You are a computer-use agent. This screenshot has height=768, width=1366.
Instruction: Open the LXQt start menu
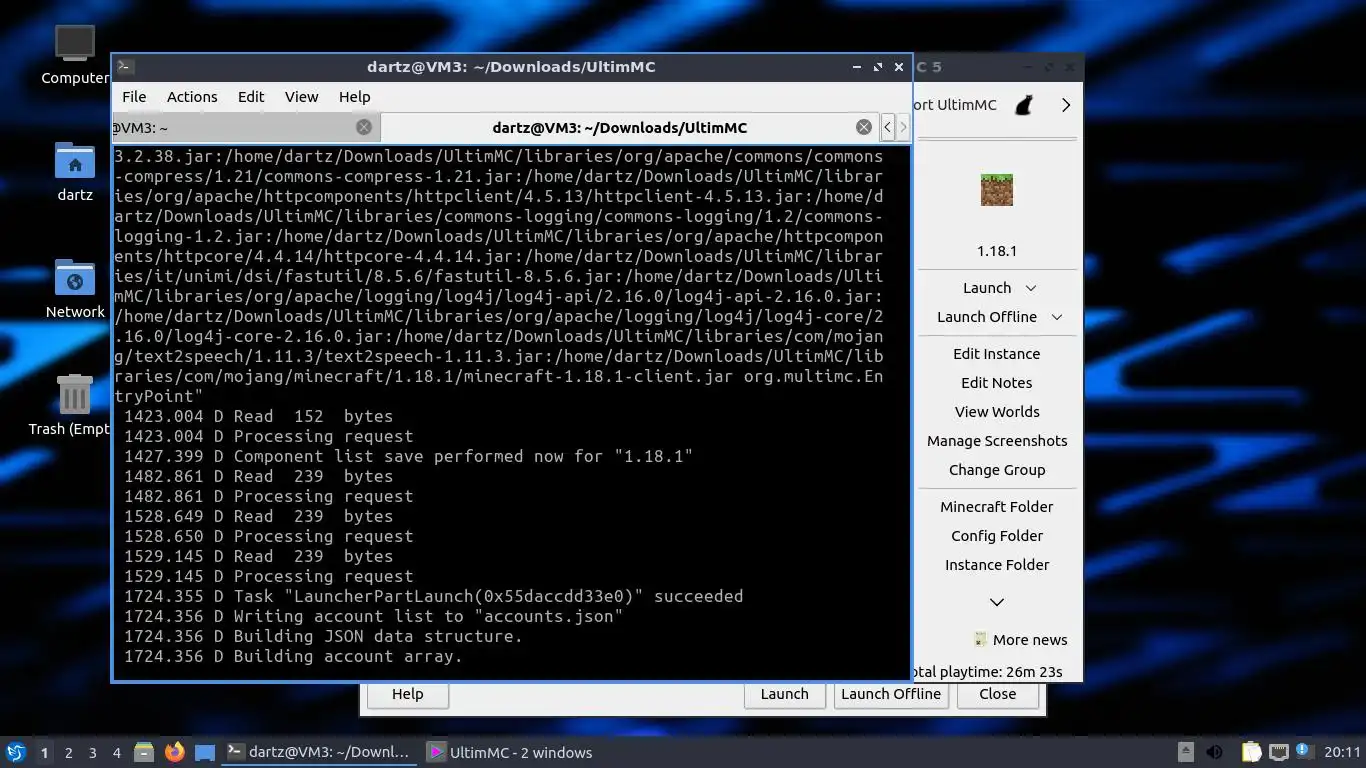[x=15, y=752]
